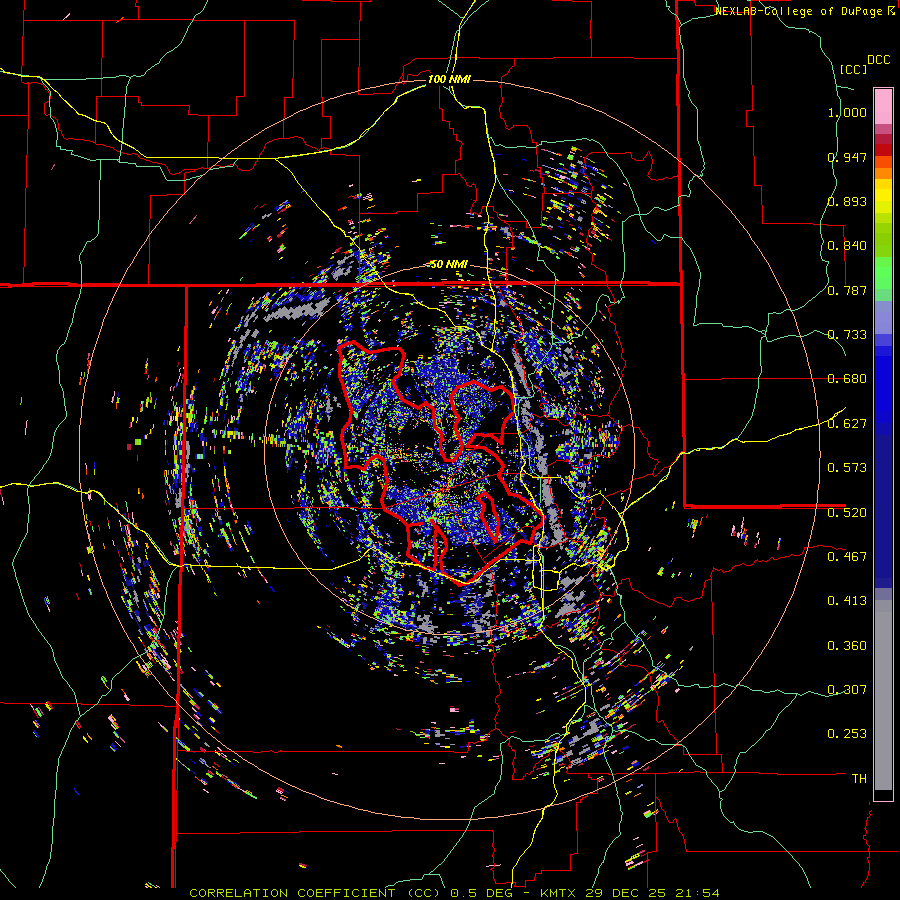Click the 50 NMI range ring label
900x900 pixels.
coord(449,265)
